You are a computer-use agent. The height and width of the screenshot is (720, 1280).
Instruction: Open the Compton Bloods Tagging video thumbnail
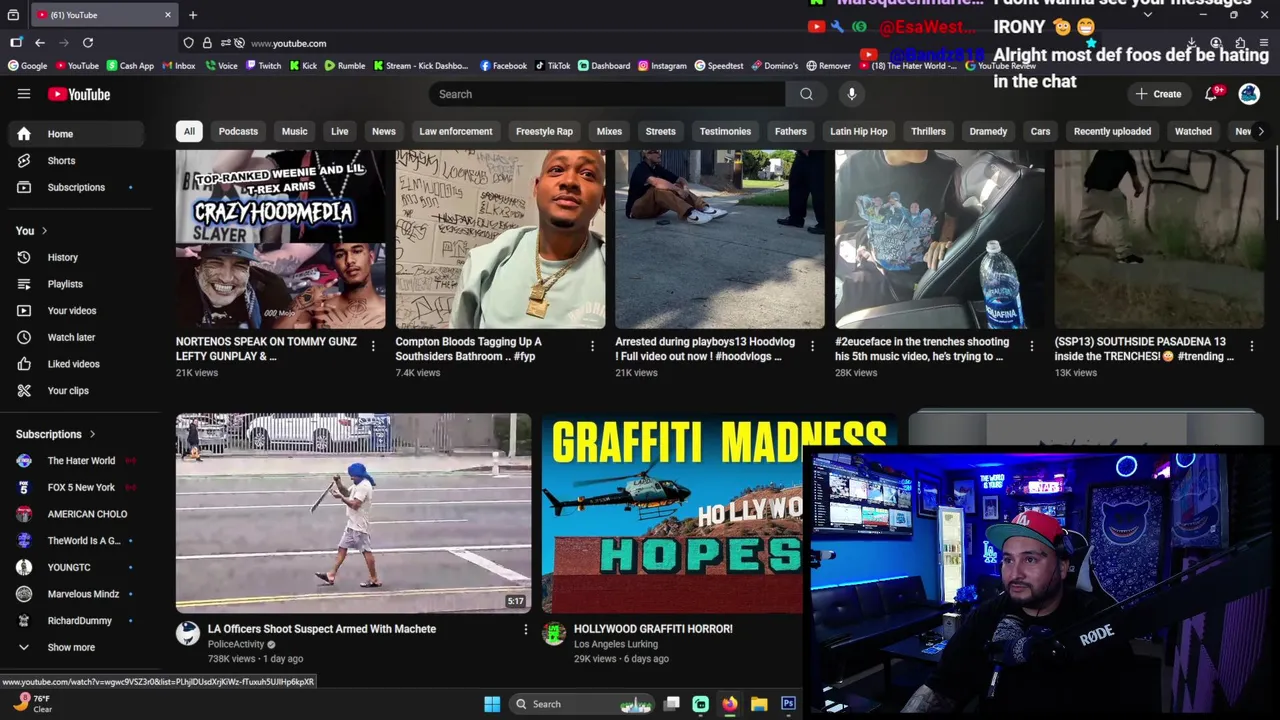(500, 239)
